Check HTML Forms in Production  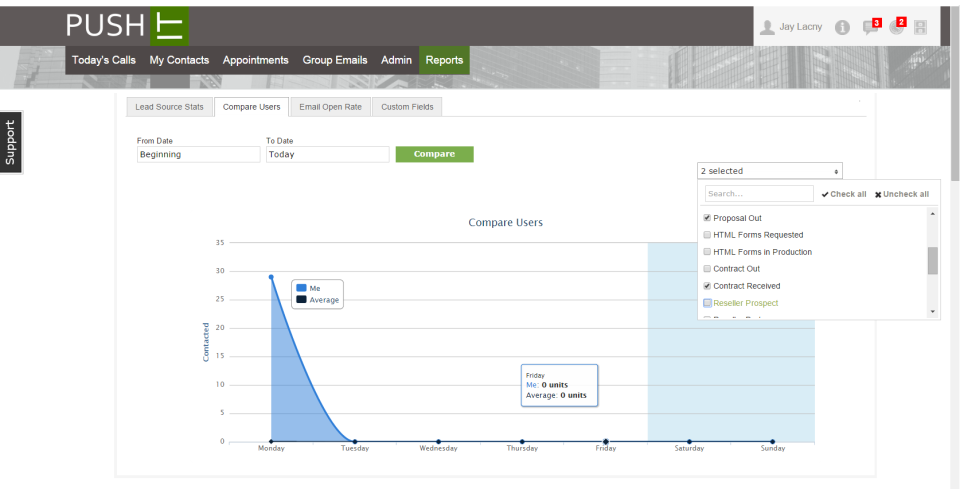point(707,252)
